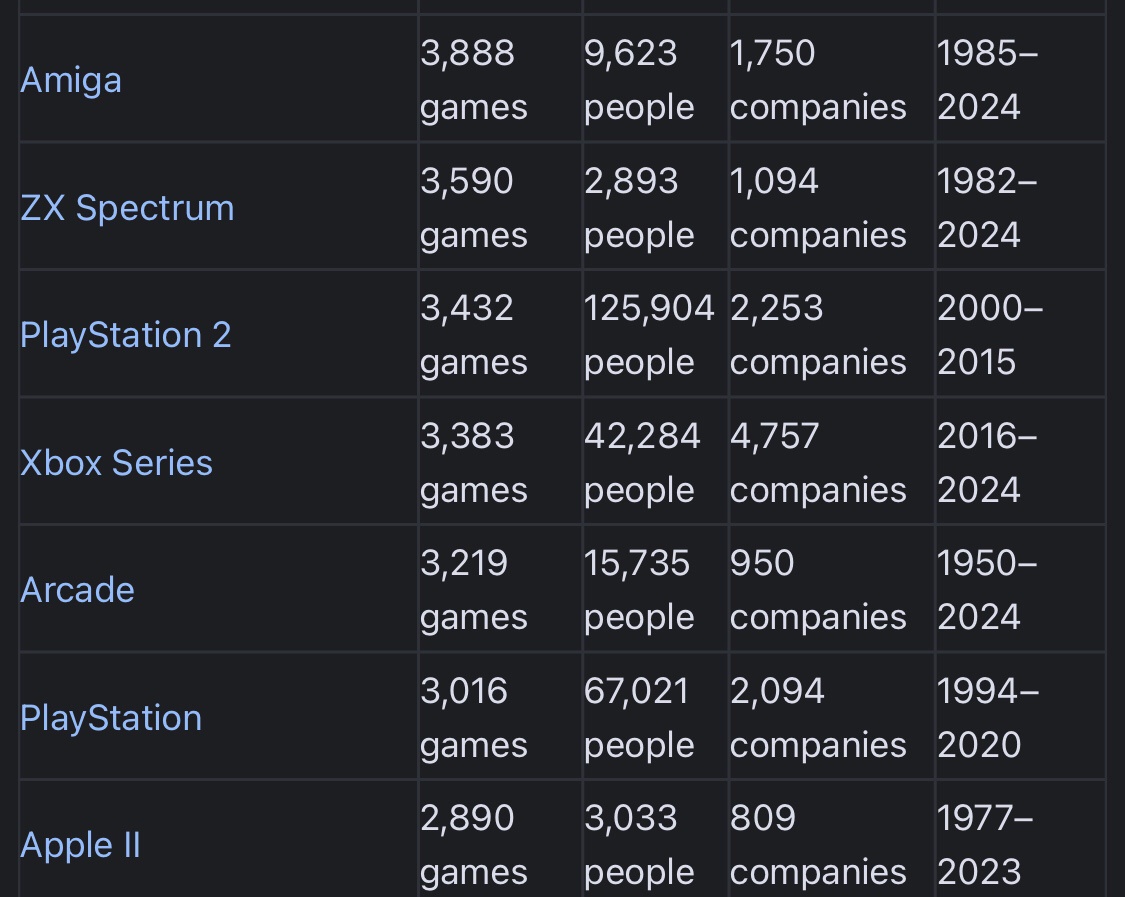Click the 1950–2024 years cell for Arcade

(1020, 589)
